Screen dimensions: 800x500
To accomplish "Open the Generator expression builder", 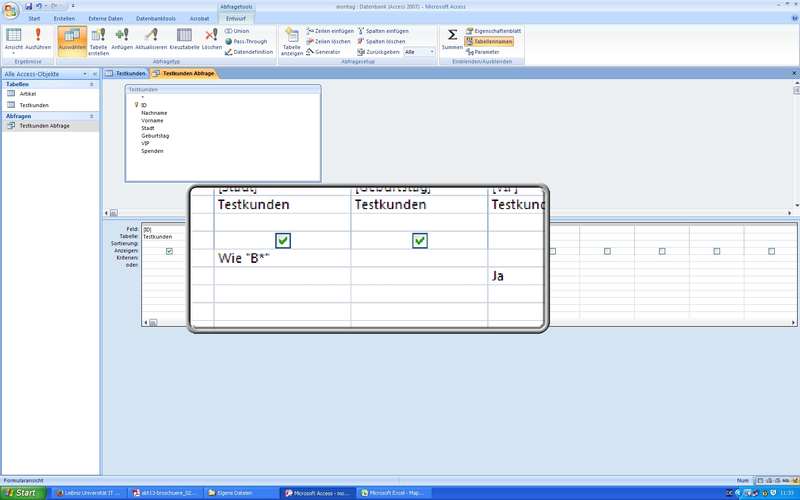I will pos(323,52).
